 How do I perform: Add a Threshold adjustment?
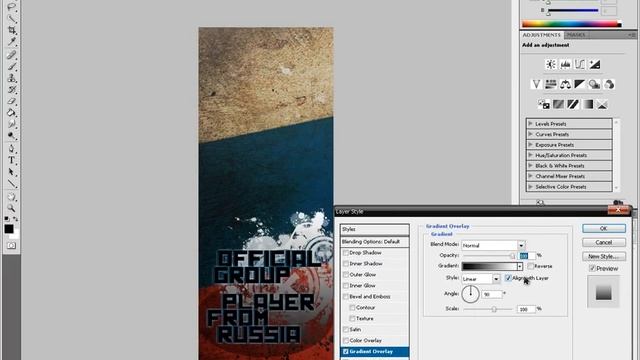coord(573,104)
